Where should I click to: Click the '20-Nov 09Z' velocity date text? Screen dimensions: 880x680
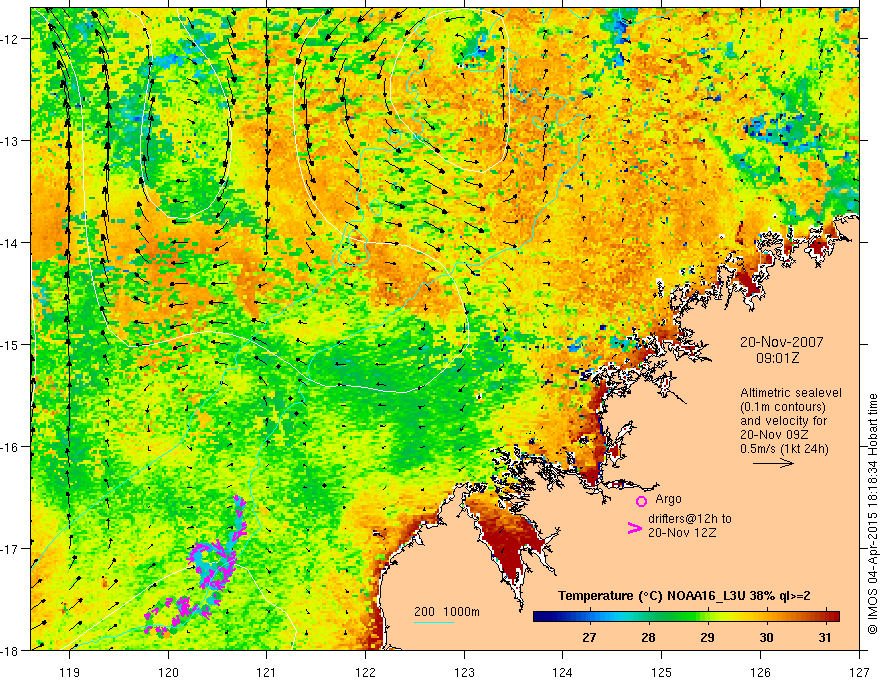775,435
